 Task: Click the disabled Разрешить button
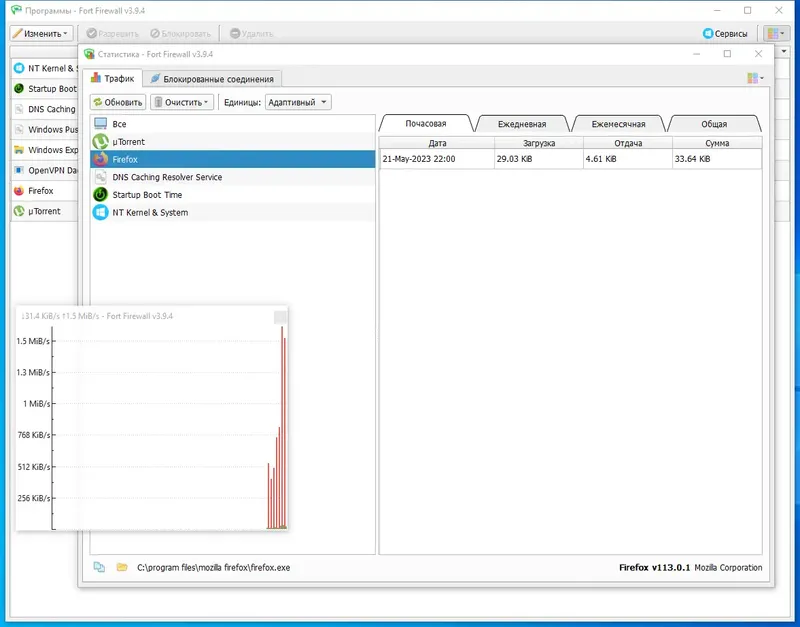click(x=113, y=34)
